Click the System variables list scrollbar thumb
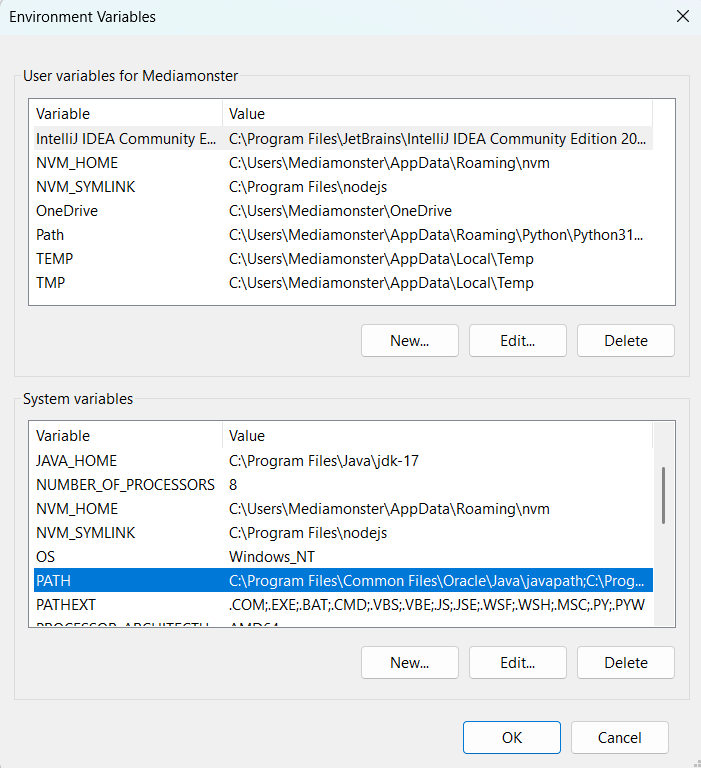Viewport: 701px width, 768px height. tap(663, 495)
